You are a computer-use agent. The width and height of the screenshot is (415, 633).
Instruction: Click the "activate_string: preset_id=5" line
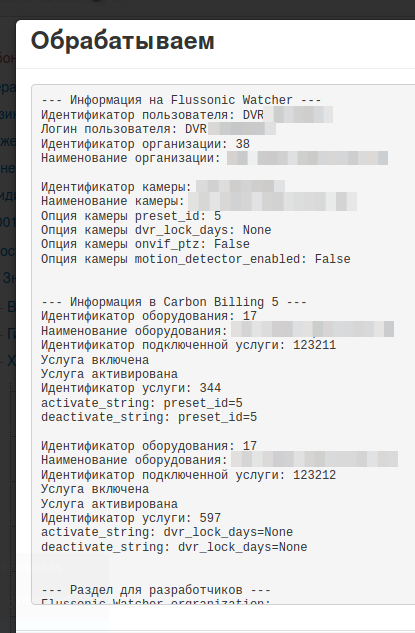point(142,403)
